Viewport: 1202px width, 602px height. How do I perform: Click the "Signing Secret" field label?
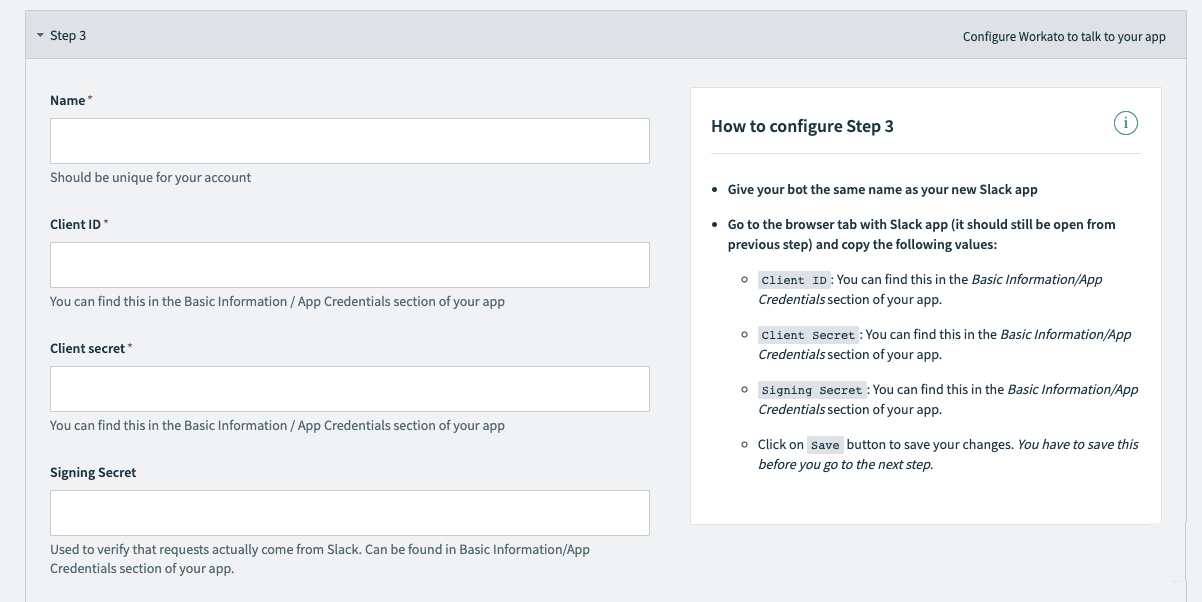pos(93,473)
